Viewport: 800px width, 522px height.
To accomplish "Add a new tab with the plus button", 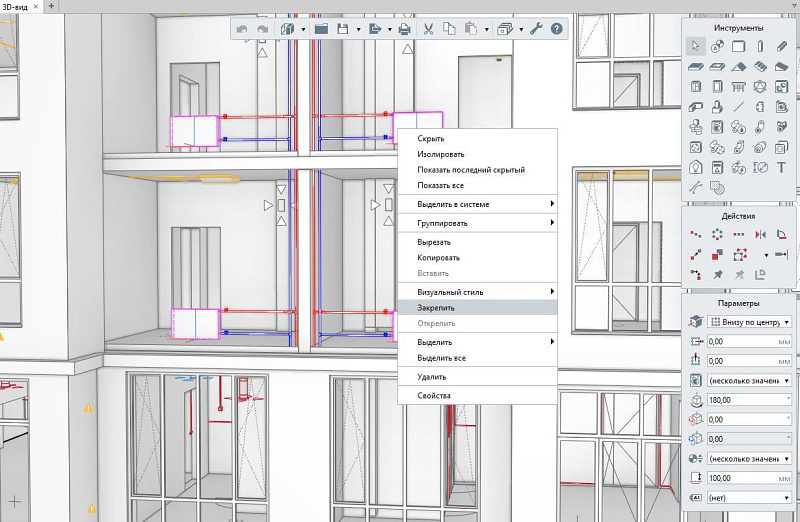I will coord(50,6).
